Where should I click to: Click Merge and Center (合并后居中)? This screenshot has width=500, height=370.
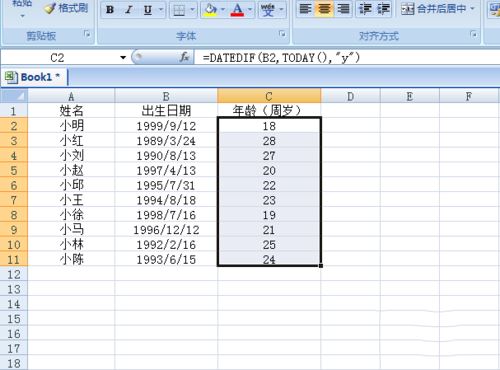click(433, 9)
